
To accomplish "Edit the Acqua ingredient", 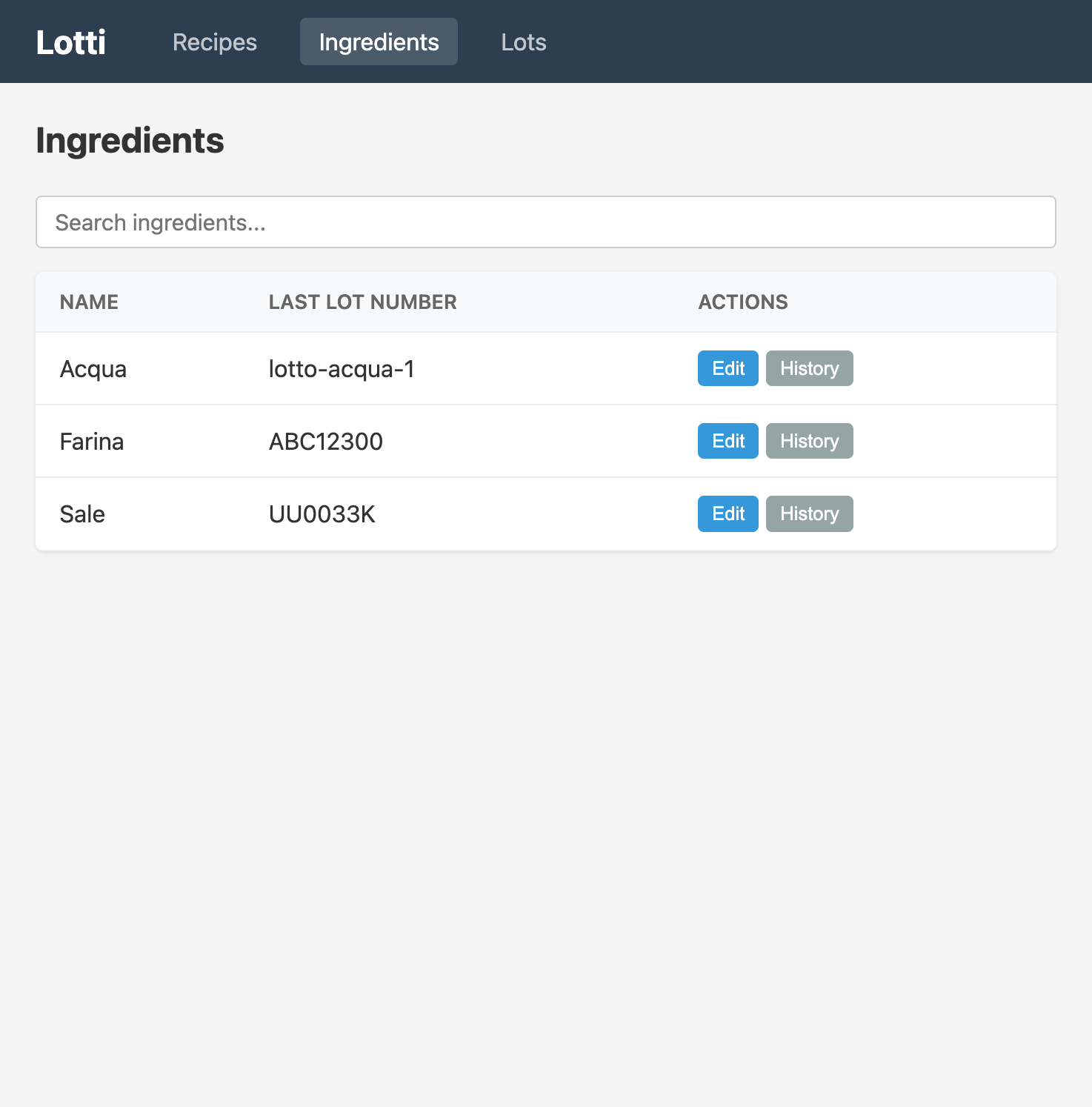I will (728, 368).
